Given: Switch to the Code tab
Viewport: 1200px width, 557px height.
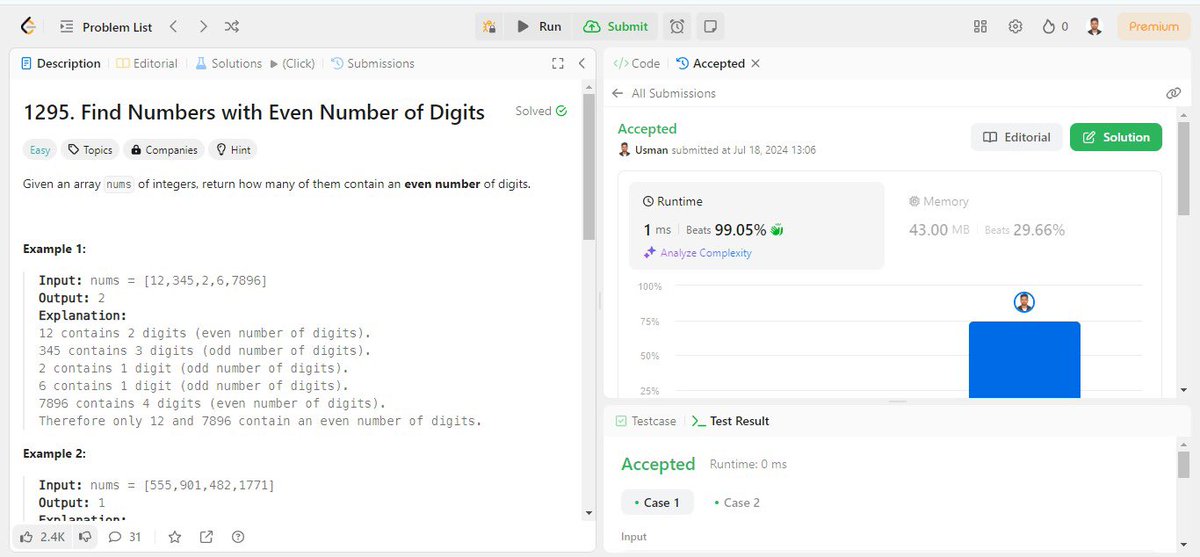Looking at the screenshot, I should point(636,63).
